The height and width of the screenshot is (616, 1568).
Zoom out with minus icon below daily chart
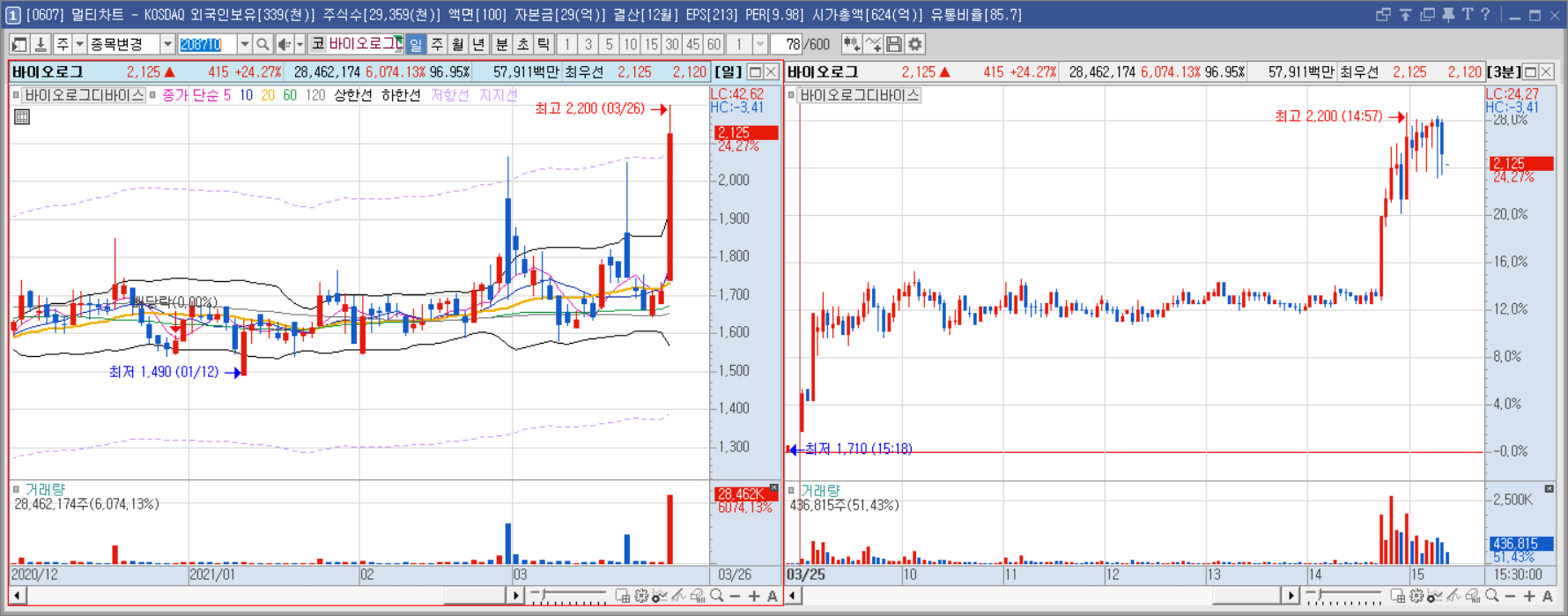[735, 597]
